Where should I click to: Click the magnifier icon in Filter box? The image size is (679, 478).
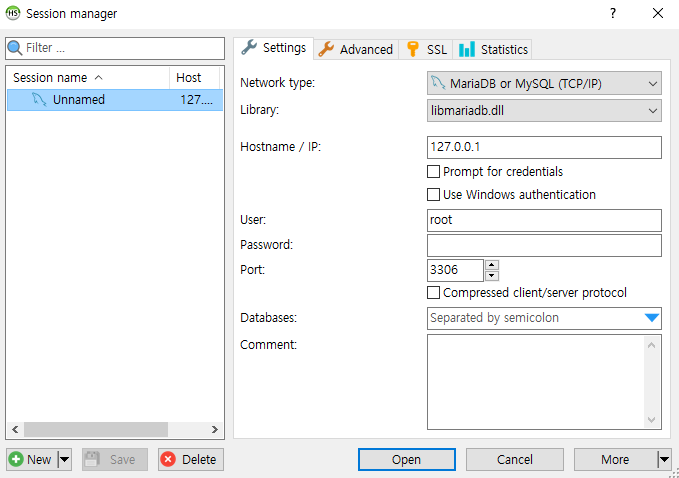15,48
